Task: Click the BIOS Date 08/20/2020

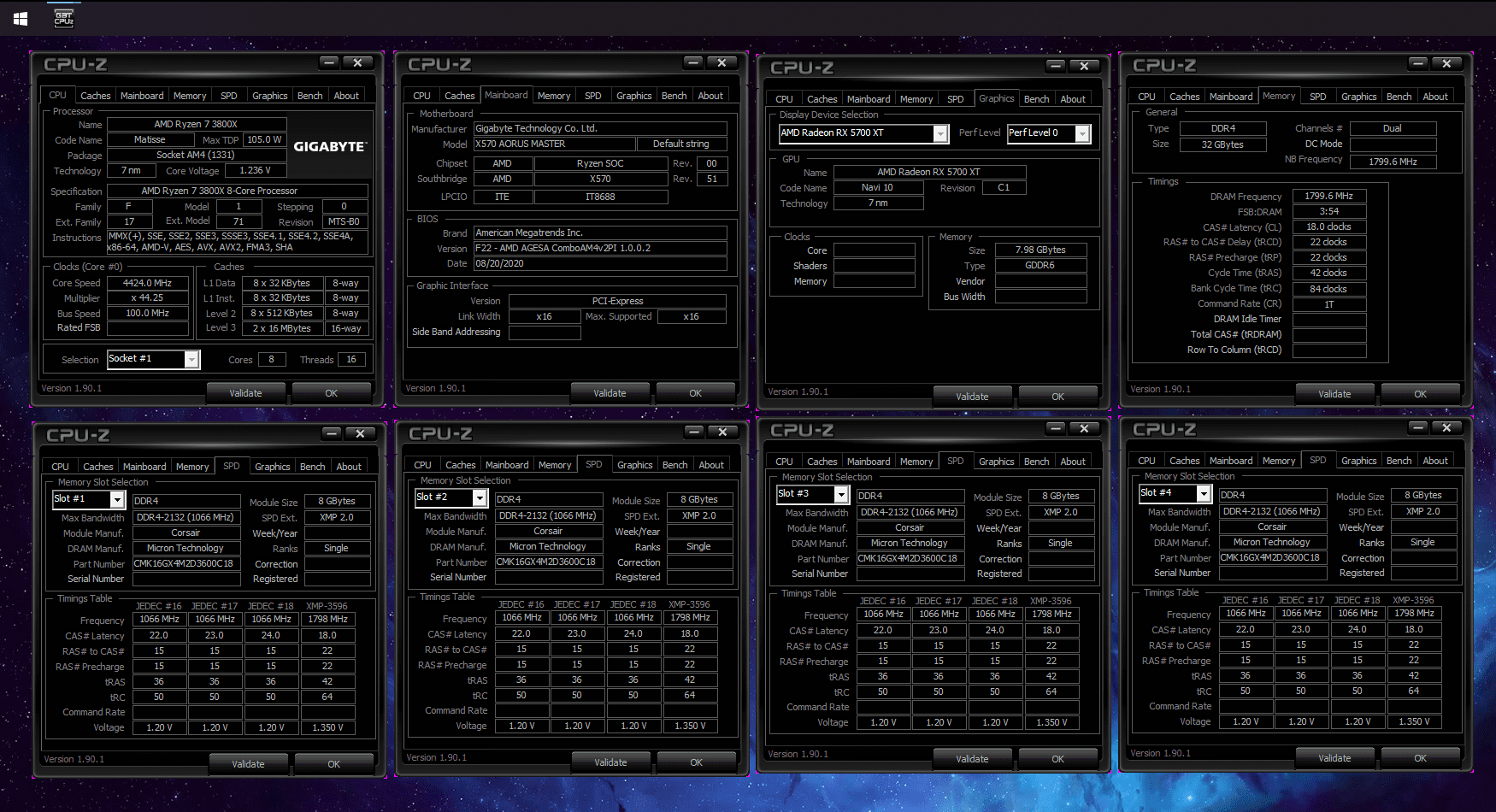Action: pyautogui.click(x=601, y=264)
